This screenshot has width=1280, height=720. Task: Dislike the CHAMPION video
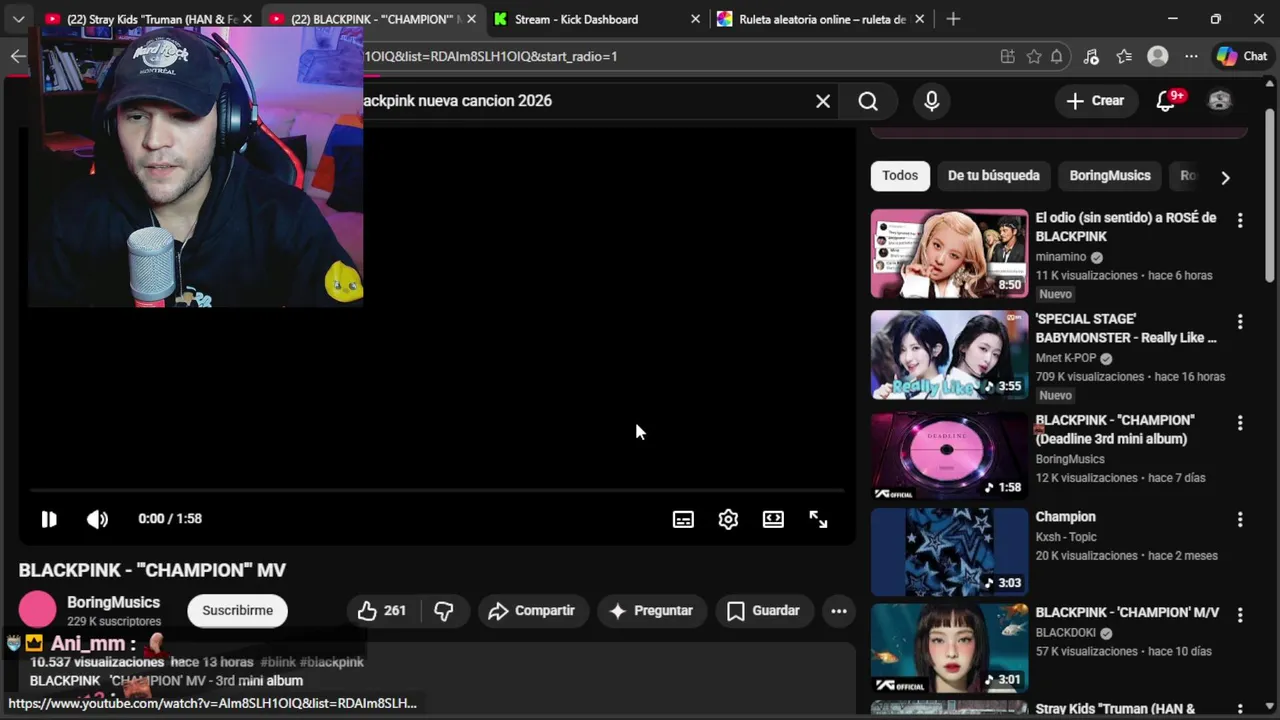point(444,611)
